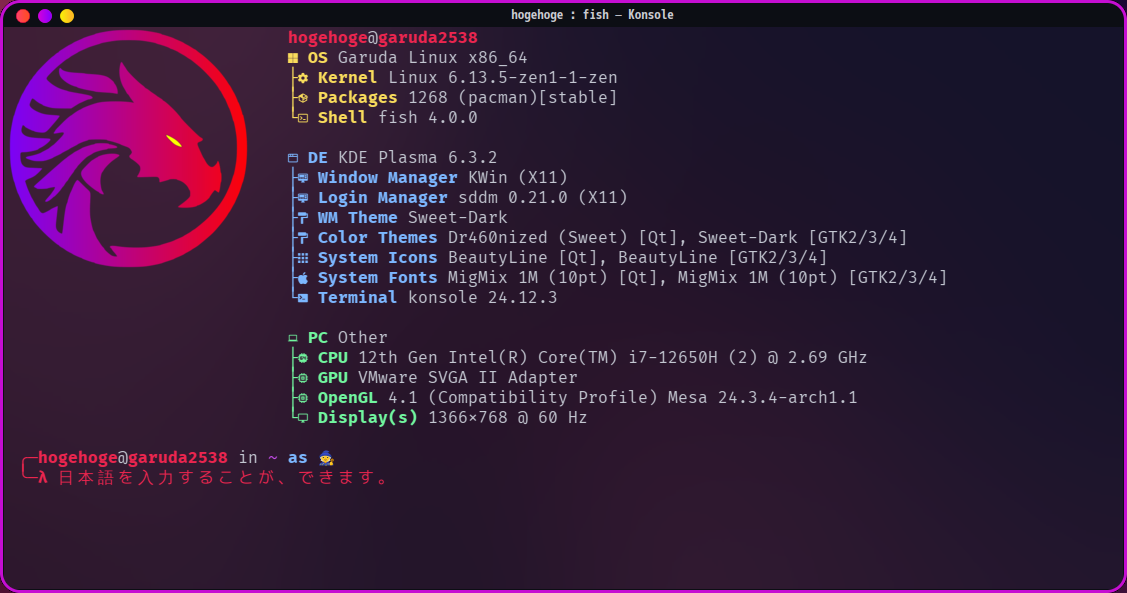Click the 'KWin (X11)' value
Image resolution: width=1127 pixels, height=593 pixels.
518,178
